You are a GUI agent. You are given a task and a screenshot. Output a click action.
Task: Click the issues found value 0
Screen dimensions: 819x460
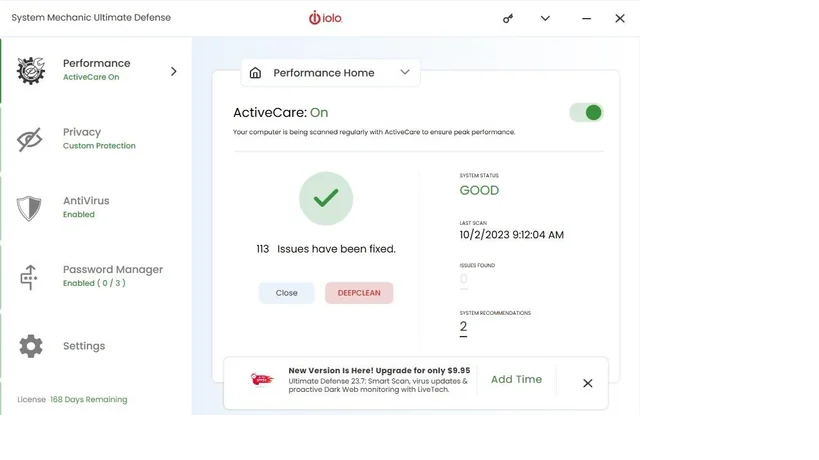pyautogui.click(x=463, y=279)
